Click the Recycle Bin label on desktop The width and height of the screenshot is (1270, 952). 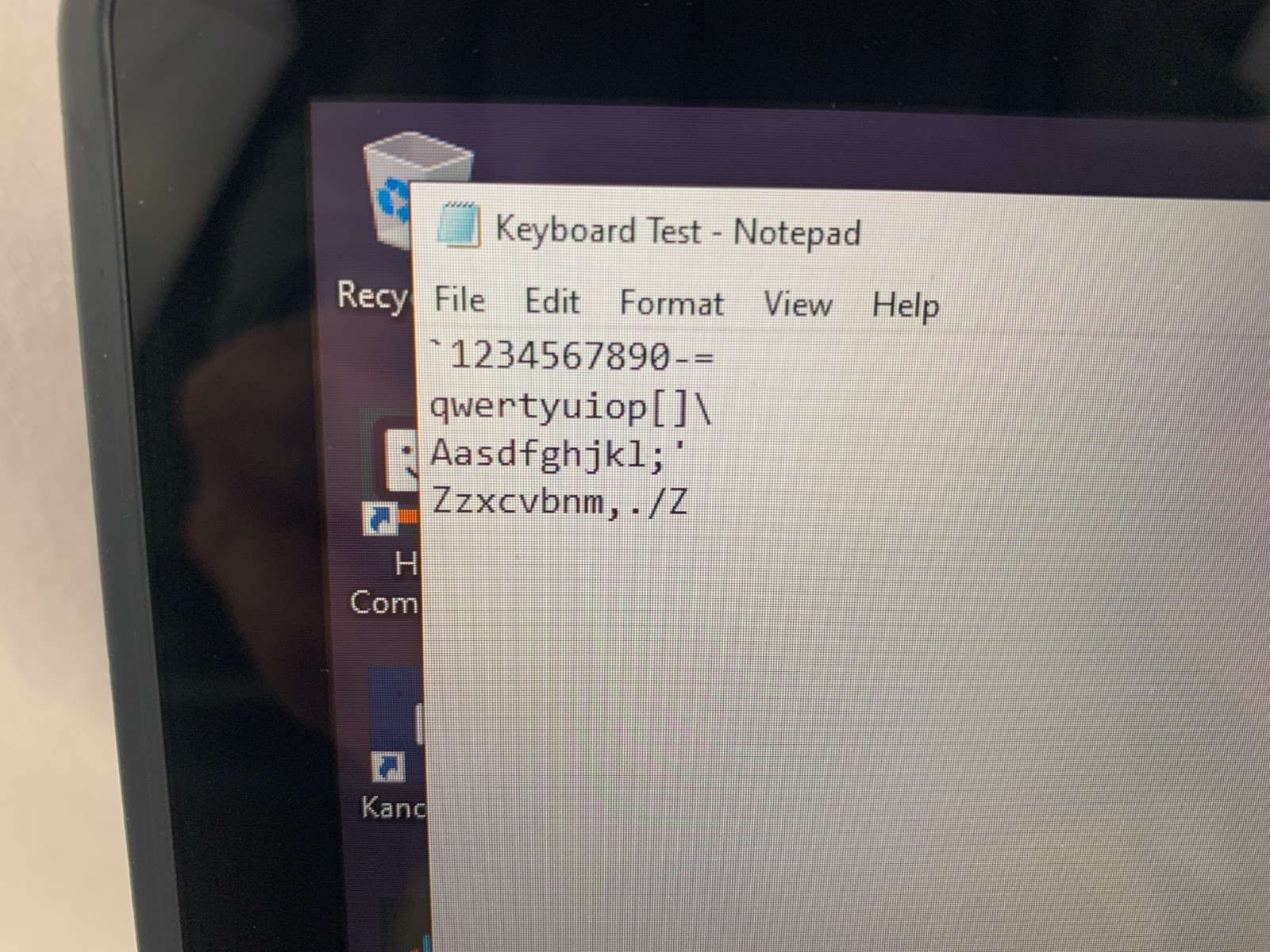point(373,296)
